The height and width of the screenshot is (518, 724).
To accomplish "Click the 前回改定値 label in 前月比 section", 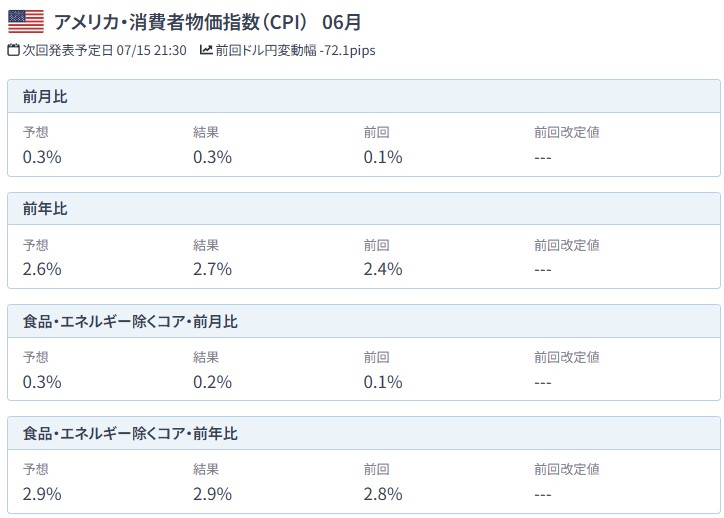I will coord(567,133).
